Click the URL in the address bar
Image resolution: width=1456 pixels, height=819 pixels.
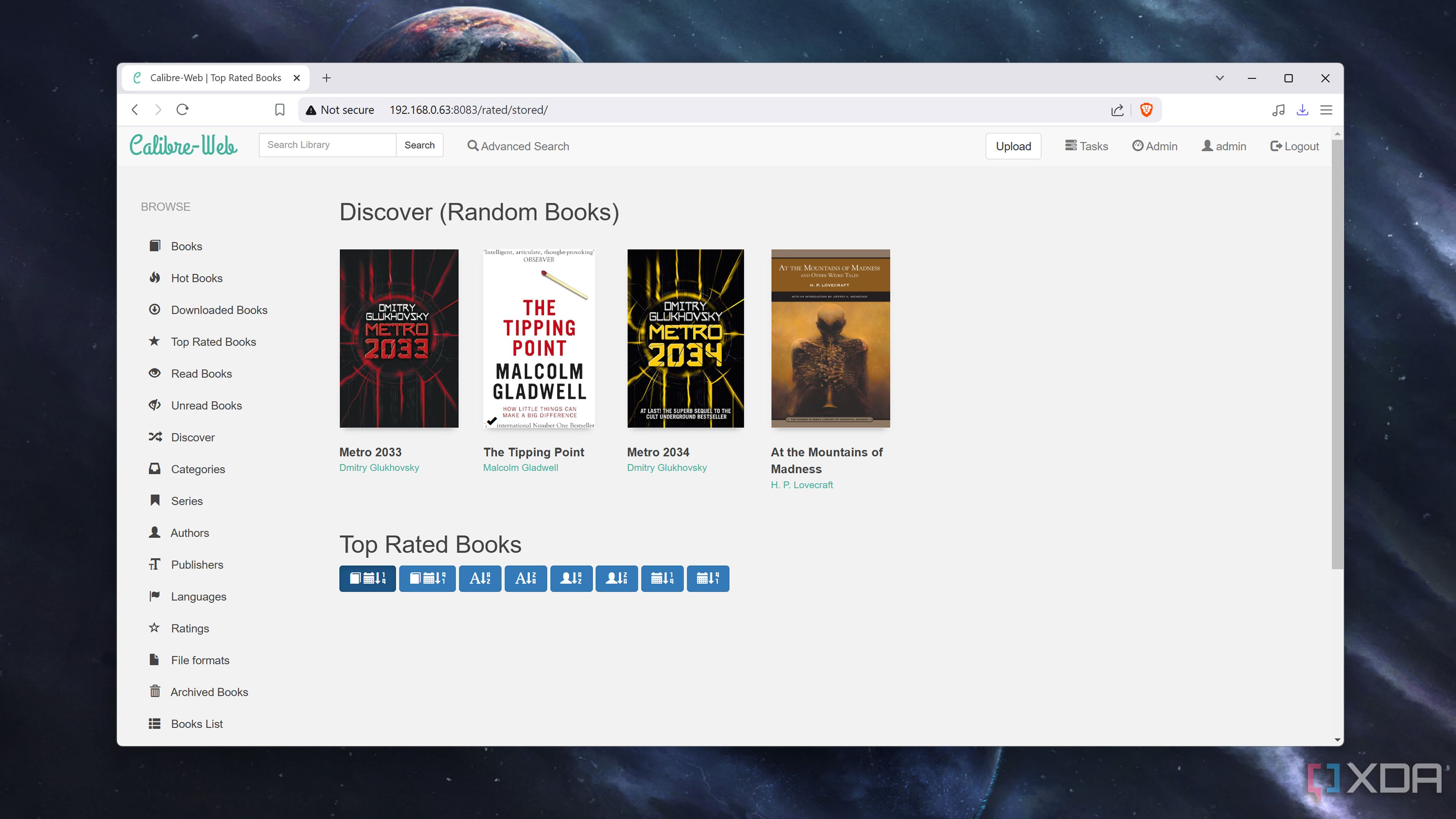(469, 110)
